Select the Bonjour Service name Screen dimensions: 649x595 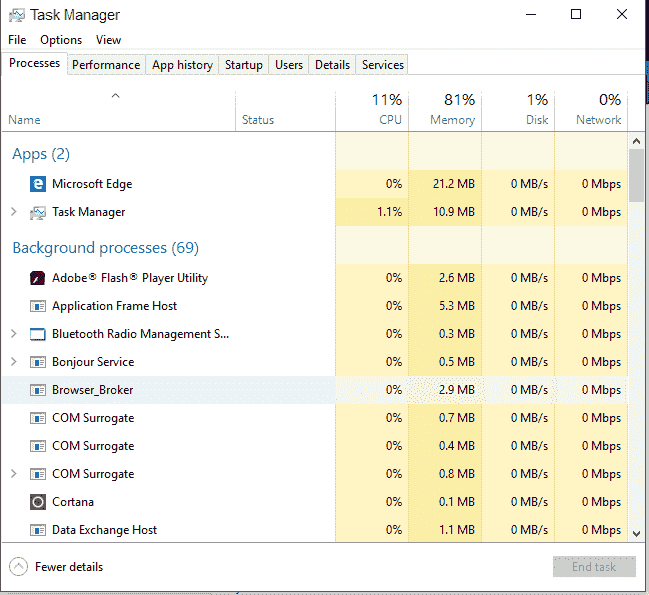93,362
